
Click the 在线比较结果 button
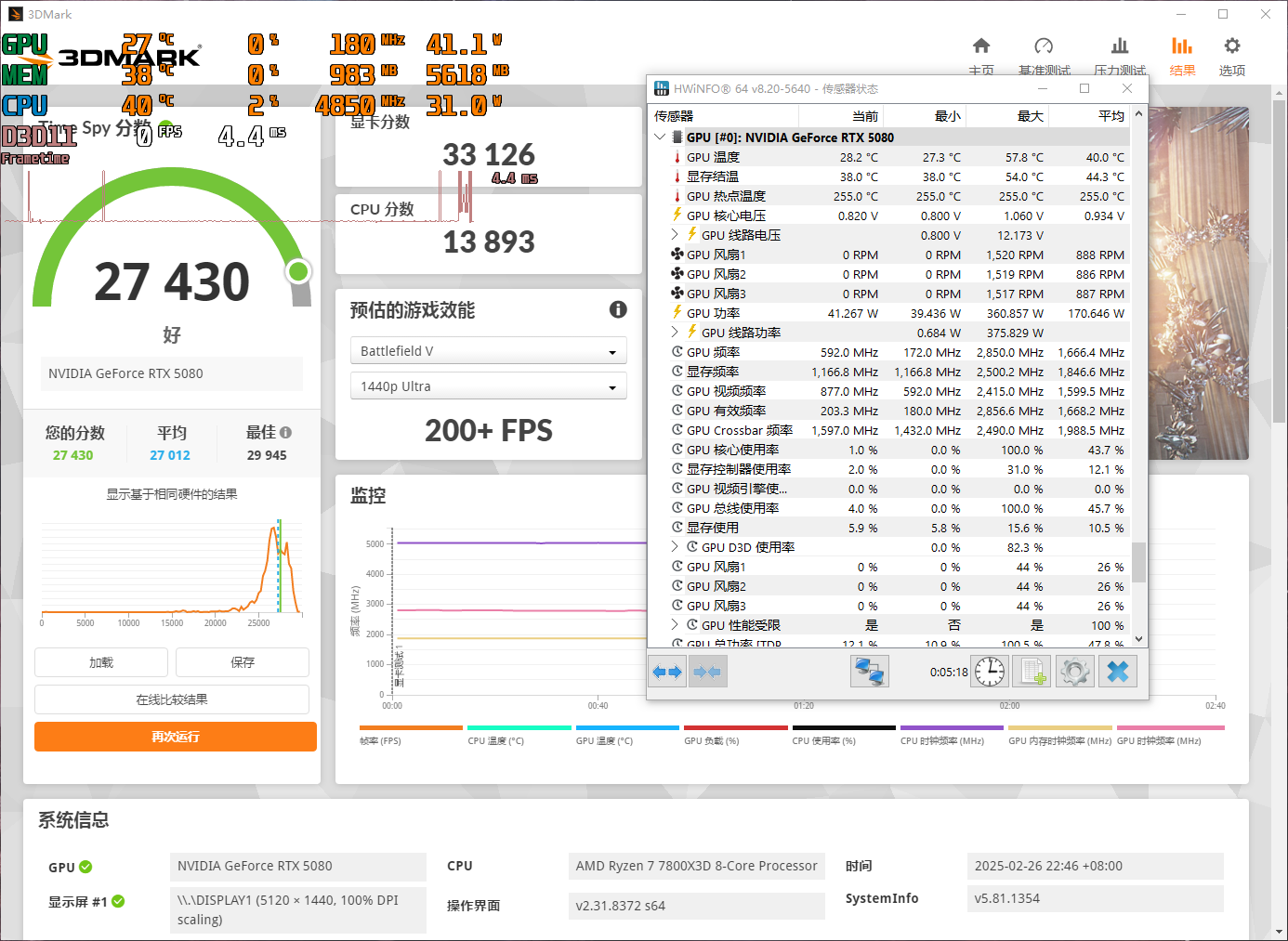[172, 699]
